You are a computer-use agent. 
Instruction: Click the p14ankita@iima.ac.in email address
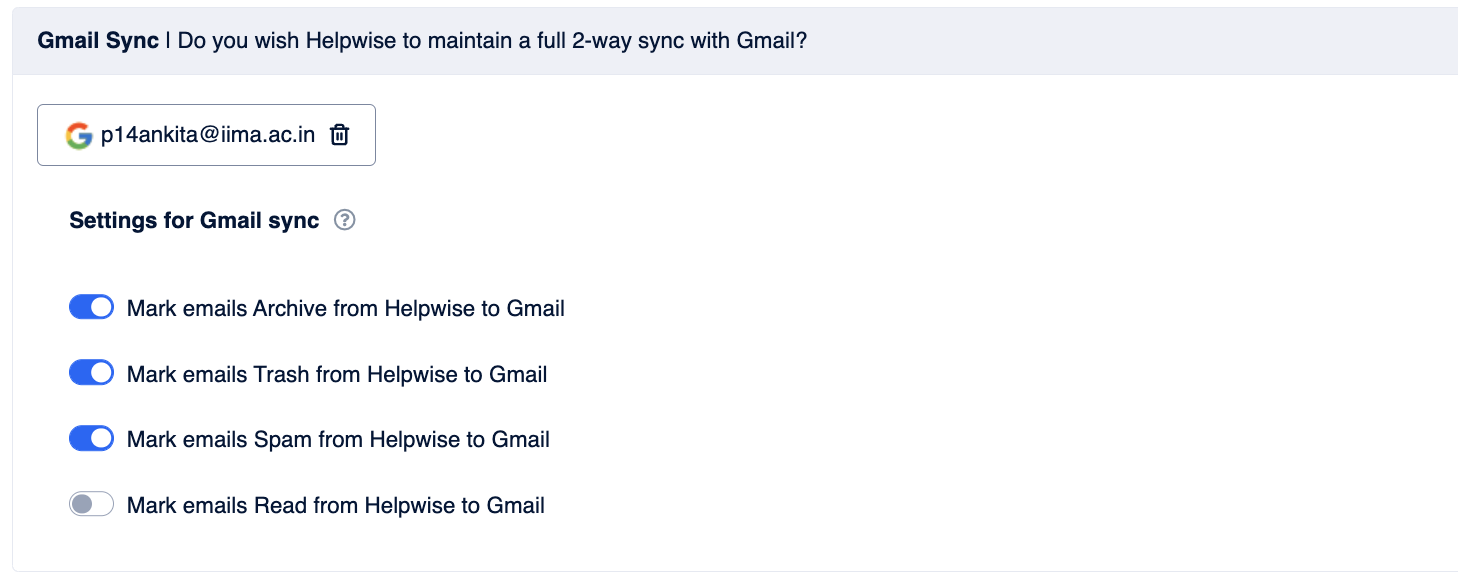tap(208, 135)
